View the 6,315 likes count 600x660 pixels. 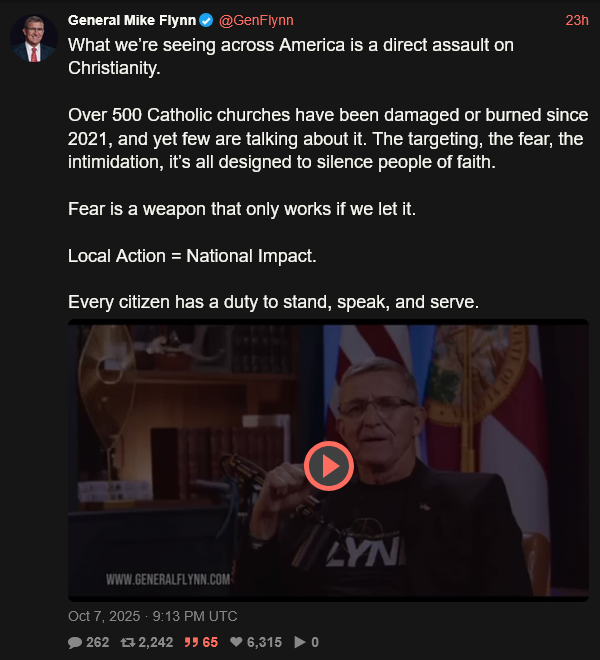(x=264, y=642)
